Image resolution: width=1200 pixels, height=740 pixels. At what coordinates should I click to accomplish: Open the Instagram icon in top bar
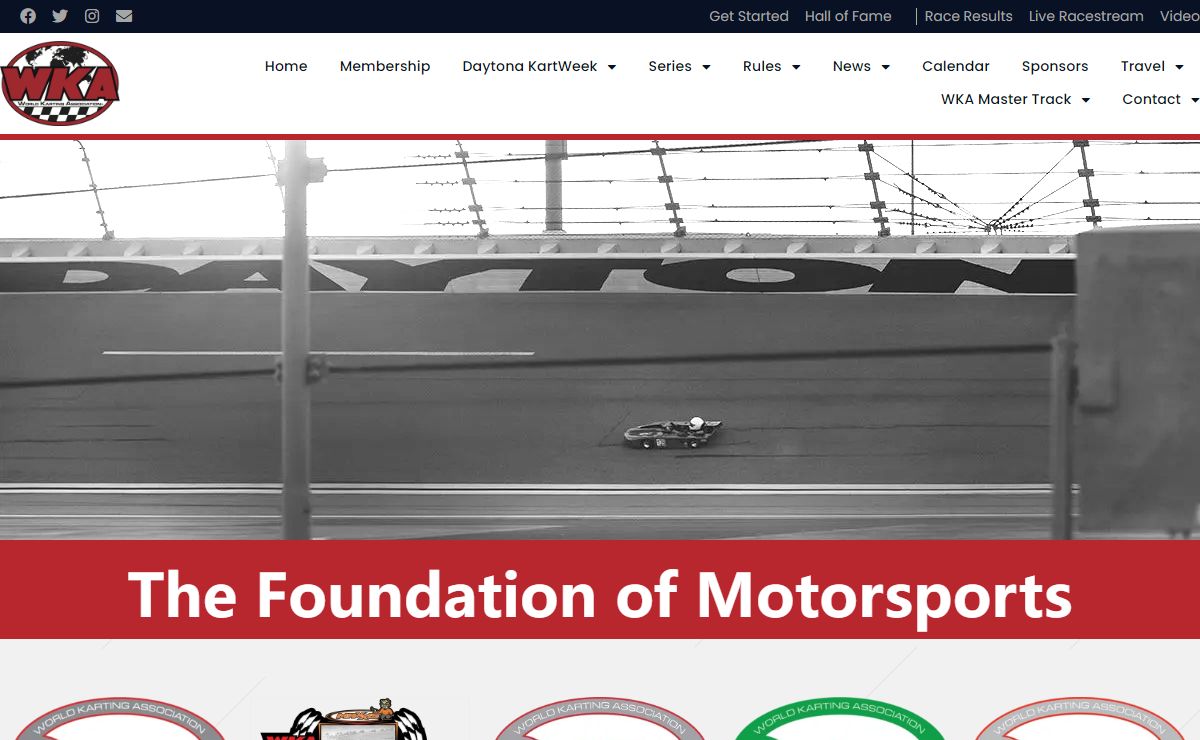92,16
